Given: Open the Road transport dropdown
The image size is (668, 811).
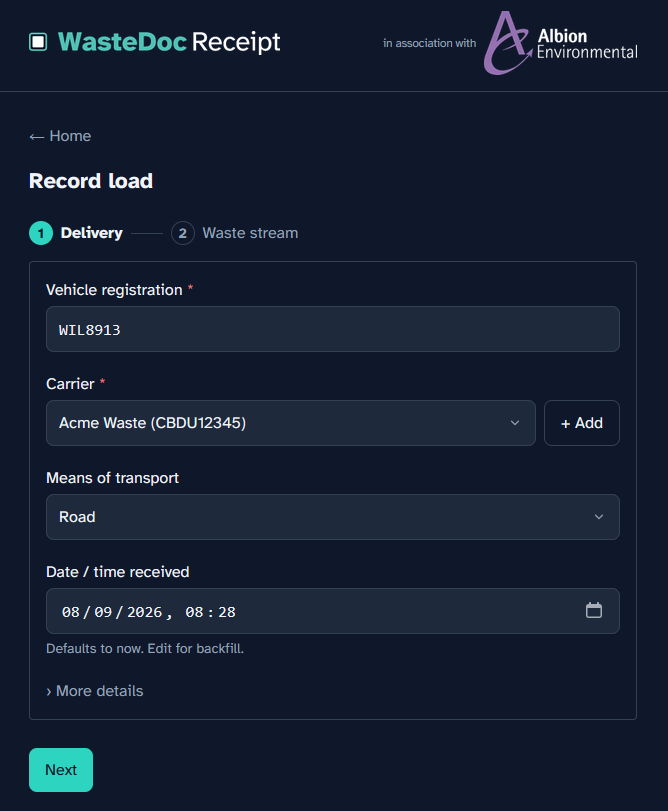Looking at the screenshot, I should point(332,517).
